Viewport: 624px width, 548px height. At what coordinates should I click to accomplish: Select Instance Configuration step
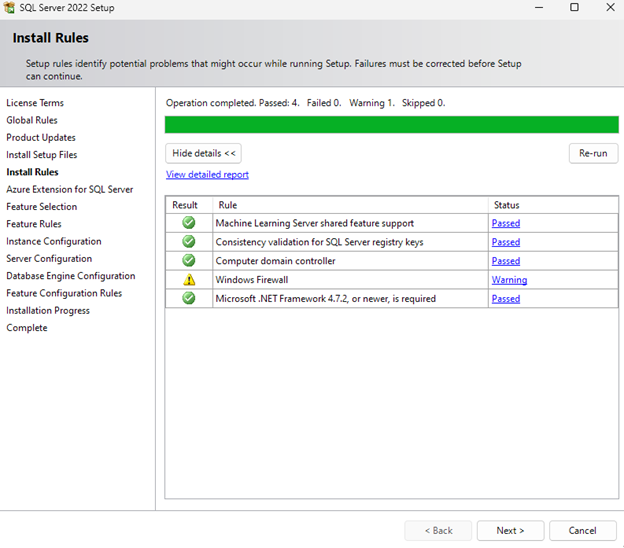point(54,242)
